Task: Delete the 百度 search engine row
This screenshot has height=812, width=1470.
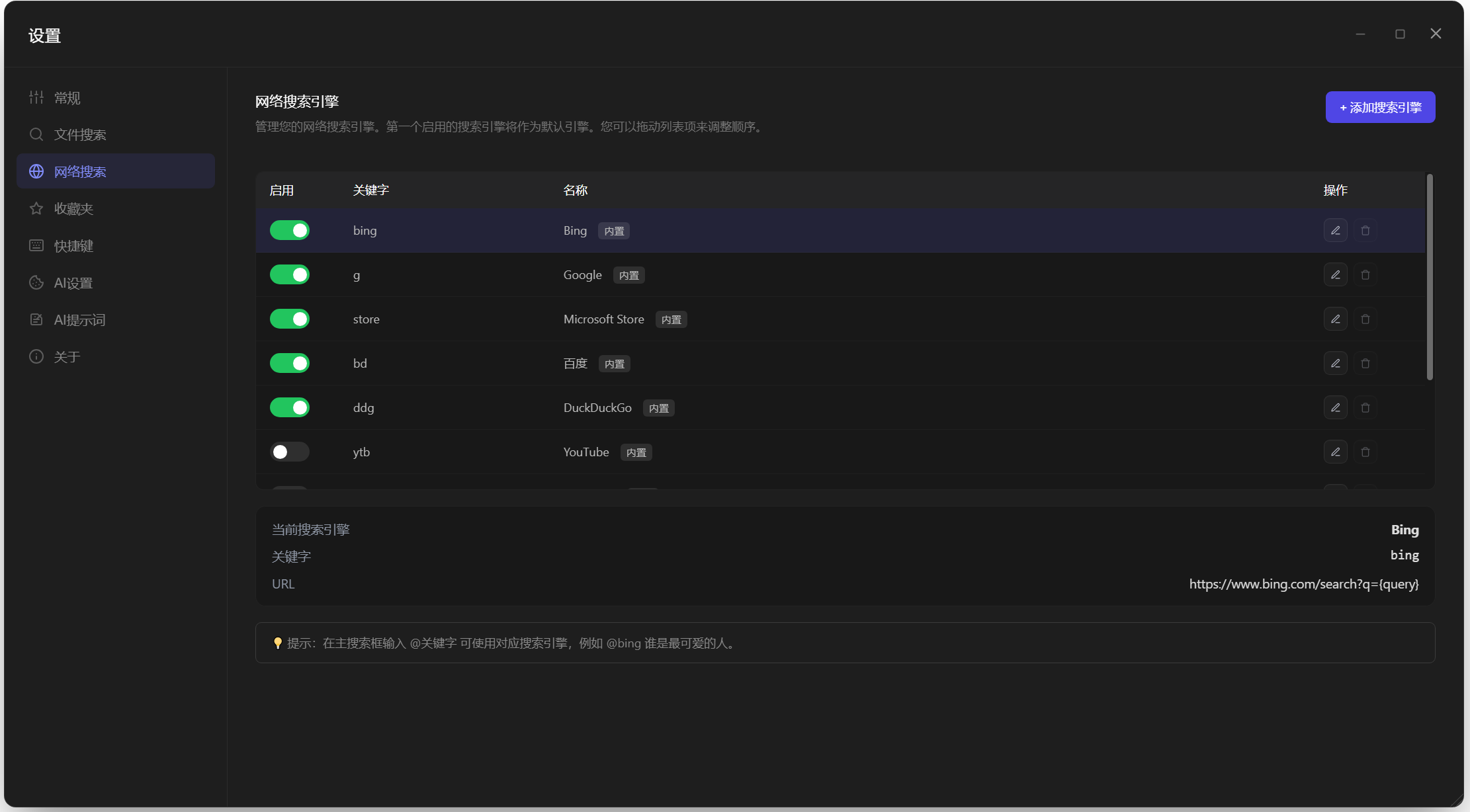Action: [1365, 363]
